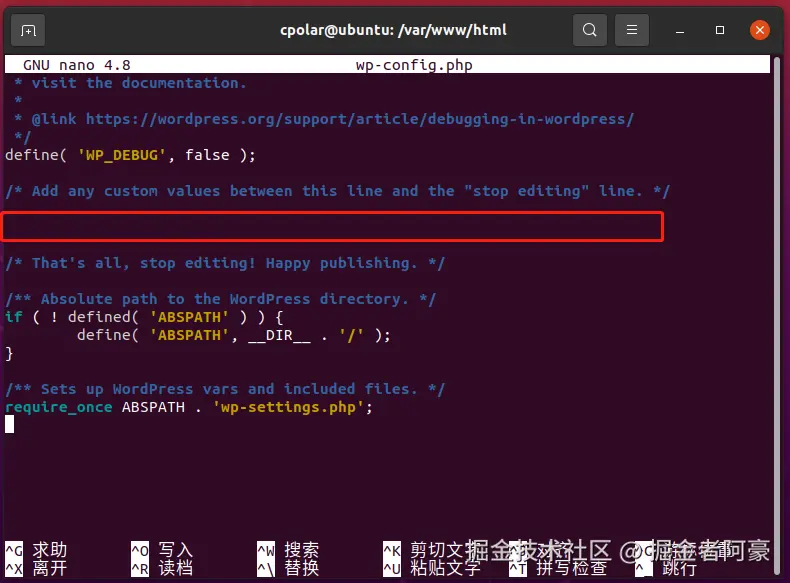Click the wp-config.php filename in the nano header
The width and height of the screenshot is (790, 583).
point(414,65)
